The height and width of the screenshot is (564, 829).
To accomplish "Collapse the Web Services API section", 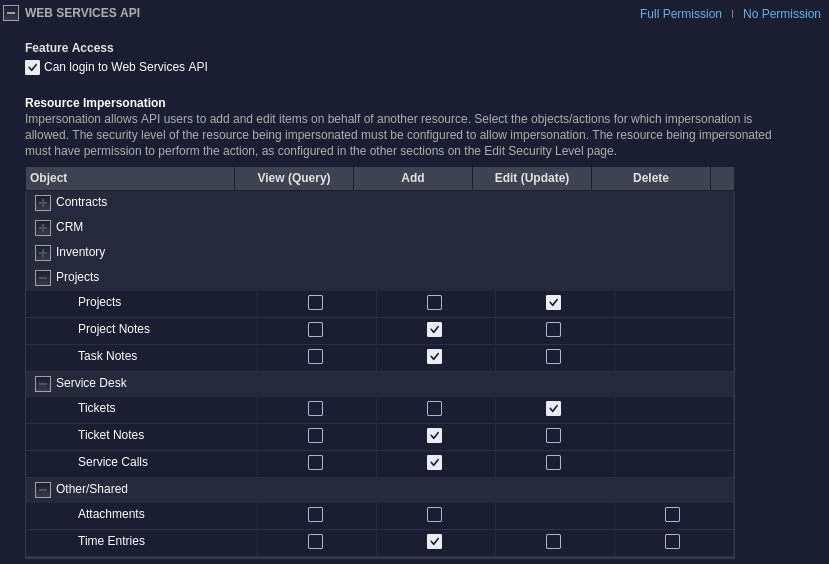I will [11, 13].
